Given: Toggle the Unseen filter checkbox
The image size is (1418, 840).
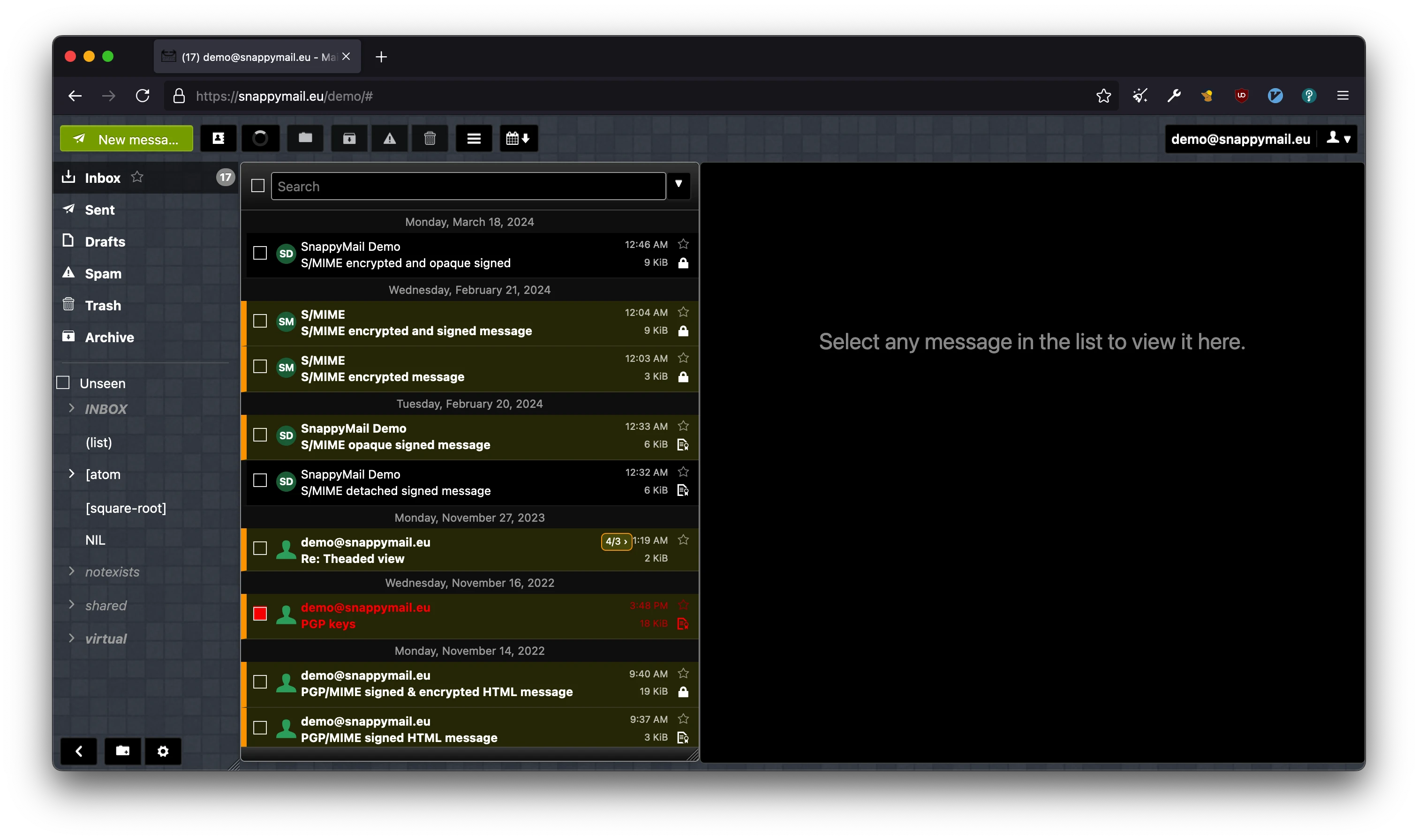Looking at the screenshot, I should click(62, 382).
